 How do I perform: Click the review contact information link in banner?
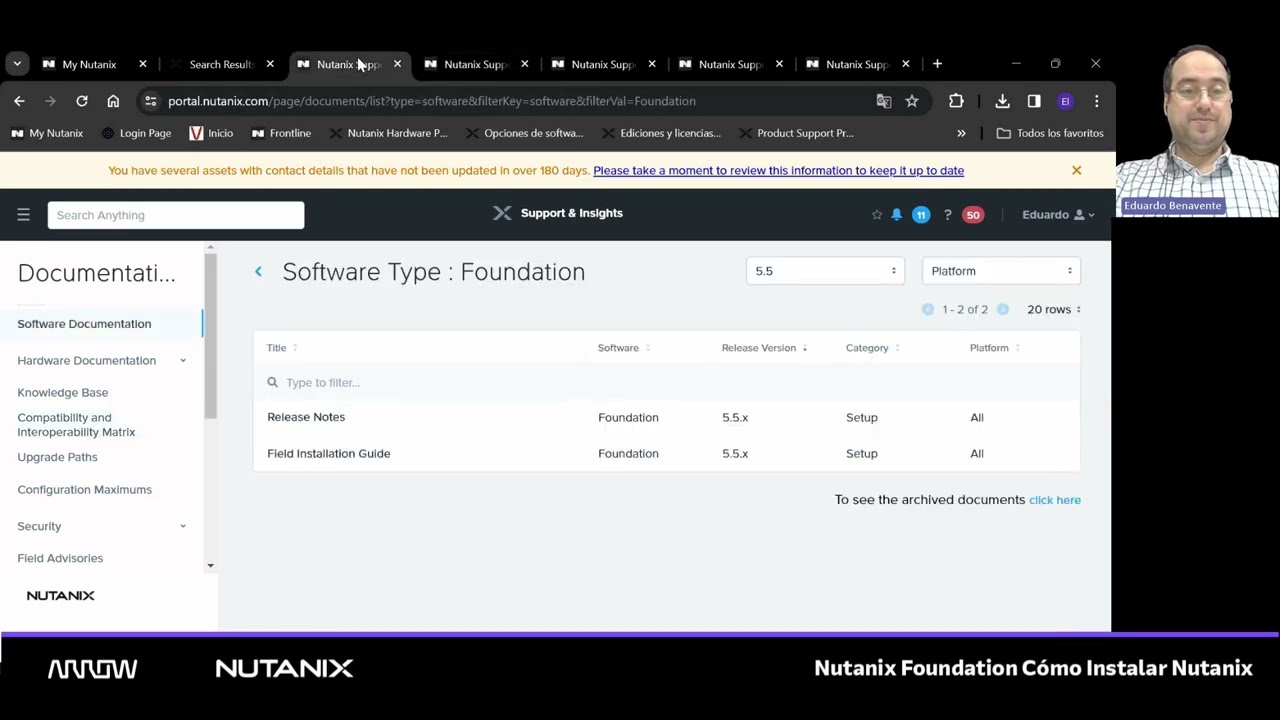click(778, 170)
